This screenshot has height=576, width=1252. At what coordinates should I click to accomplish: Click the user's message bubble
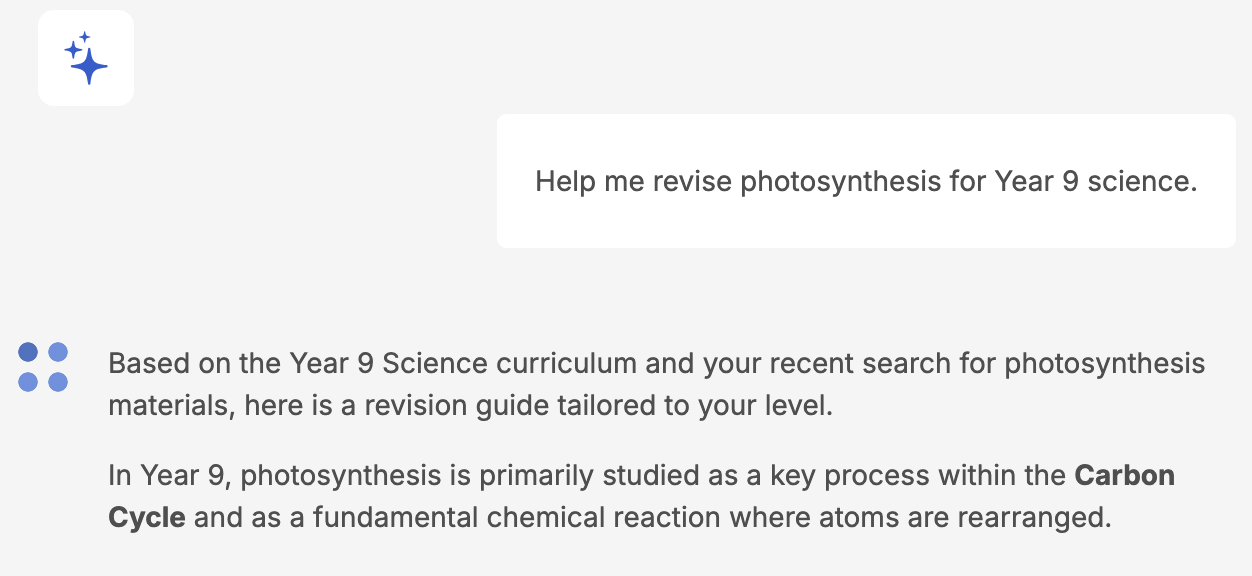[866, 181]
